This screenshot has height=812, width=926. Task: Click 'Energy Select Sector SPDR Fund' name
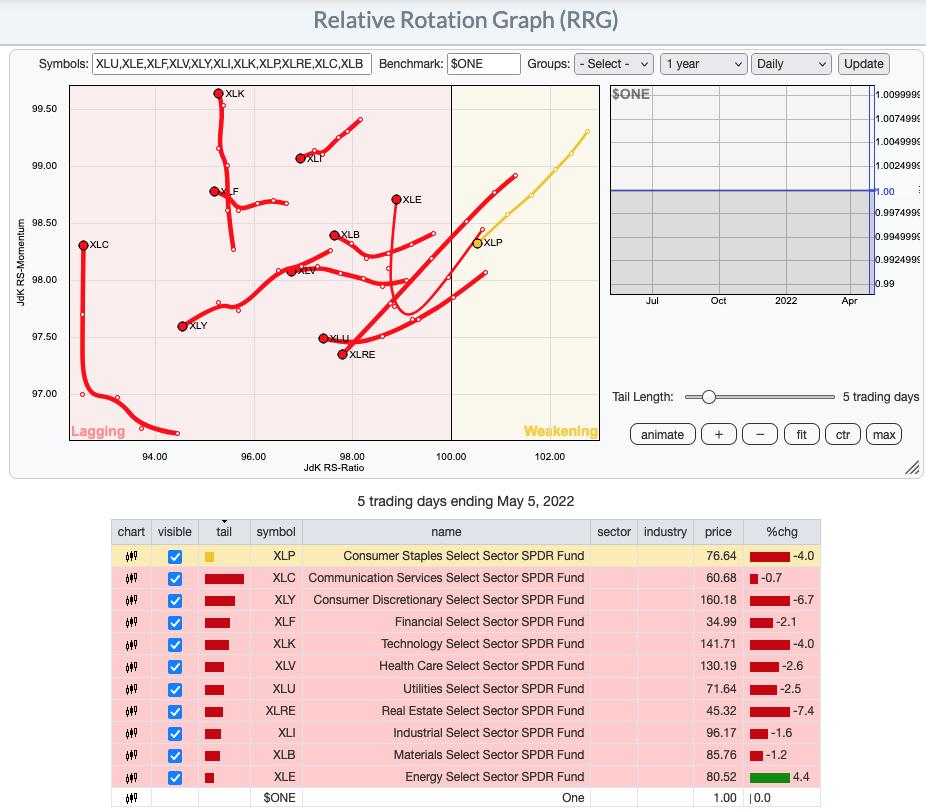tap(494, 777)
